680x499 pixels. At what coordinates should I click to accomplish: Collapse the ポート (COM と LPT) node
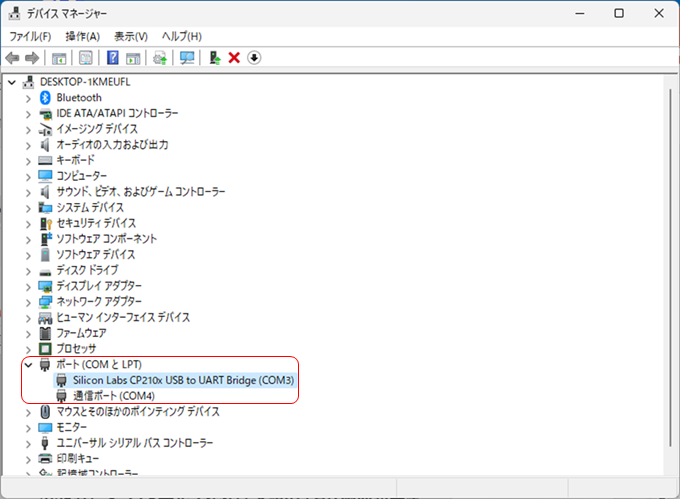coord(28,365)
